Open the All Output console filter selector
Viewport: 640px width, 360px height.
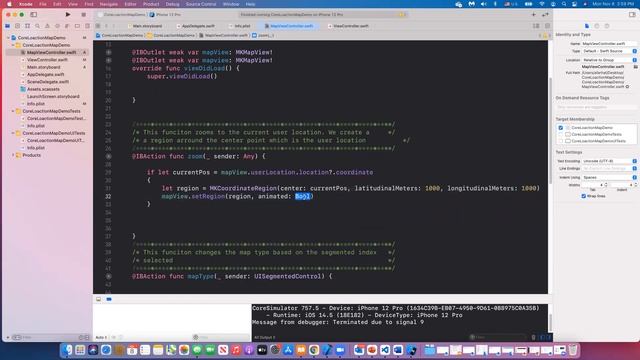pyautogui.click(x=264, y=338)
